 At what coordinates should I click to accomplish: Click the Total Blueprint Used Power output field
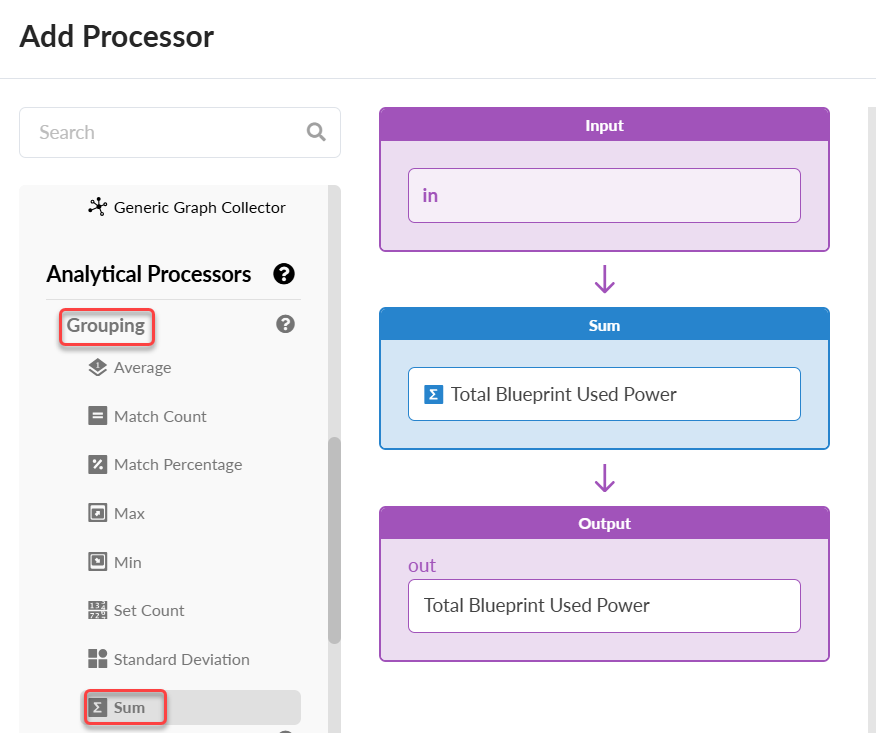604,606
